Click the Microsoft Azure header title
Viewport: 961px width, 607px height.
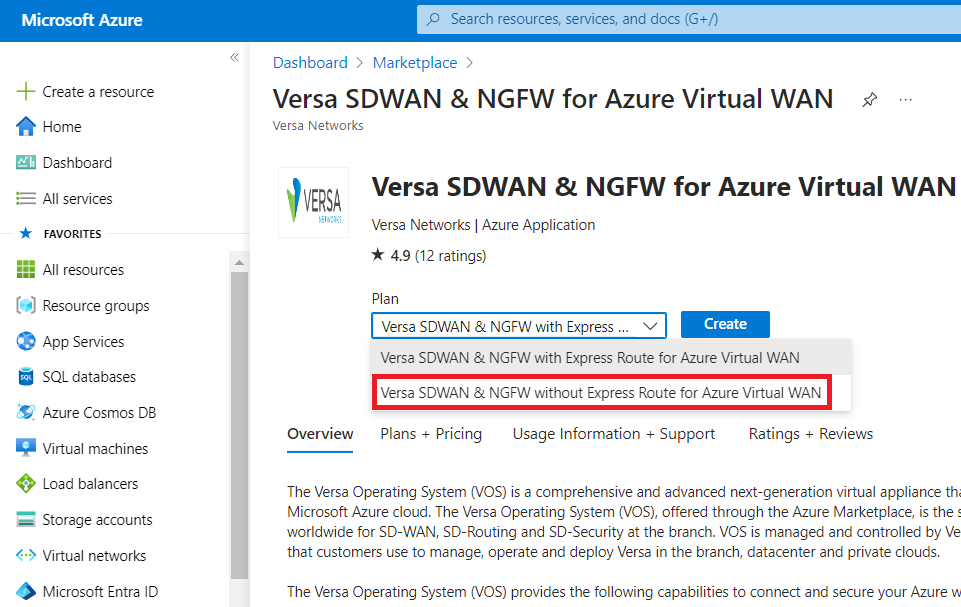[x=82, y=20]
